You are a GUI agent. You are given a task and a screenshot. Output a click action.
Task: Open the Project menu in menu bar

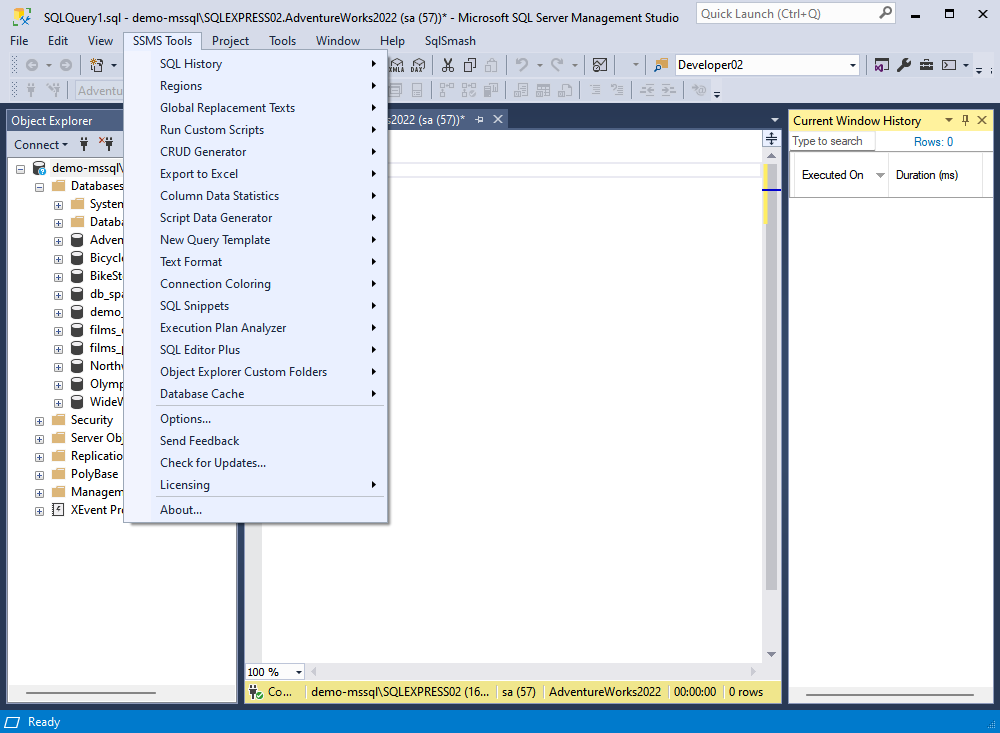coord(230,41)
